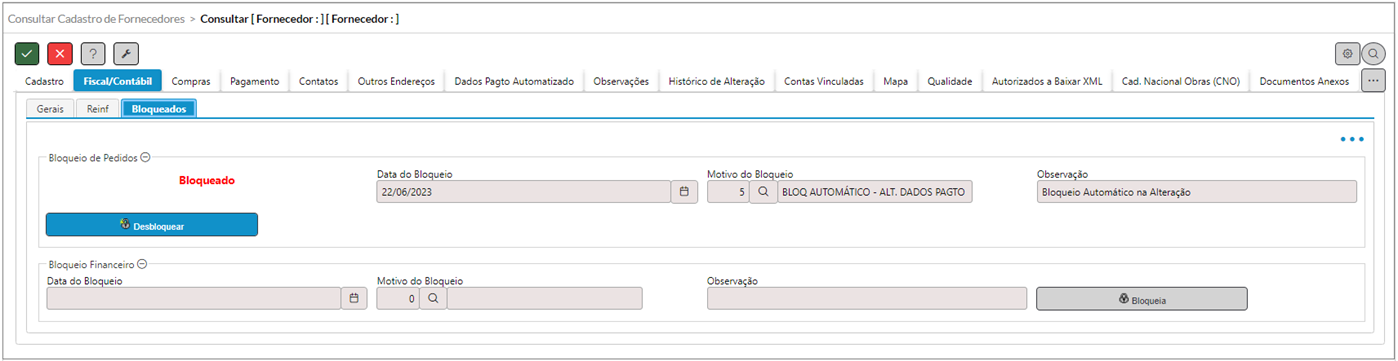Show more tabs with the ellipsis button

point(1373,81)
